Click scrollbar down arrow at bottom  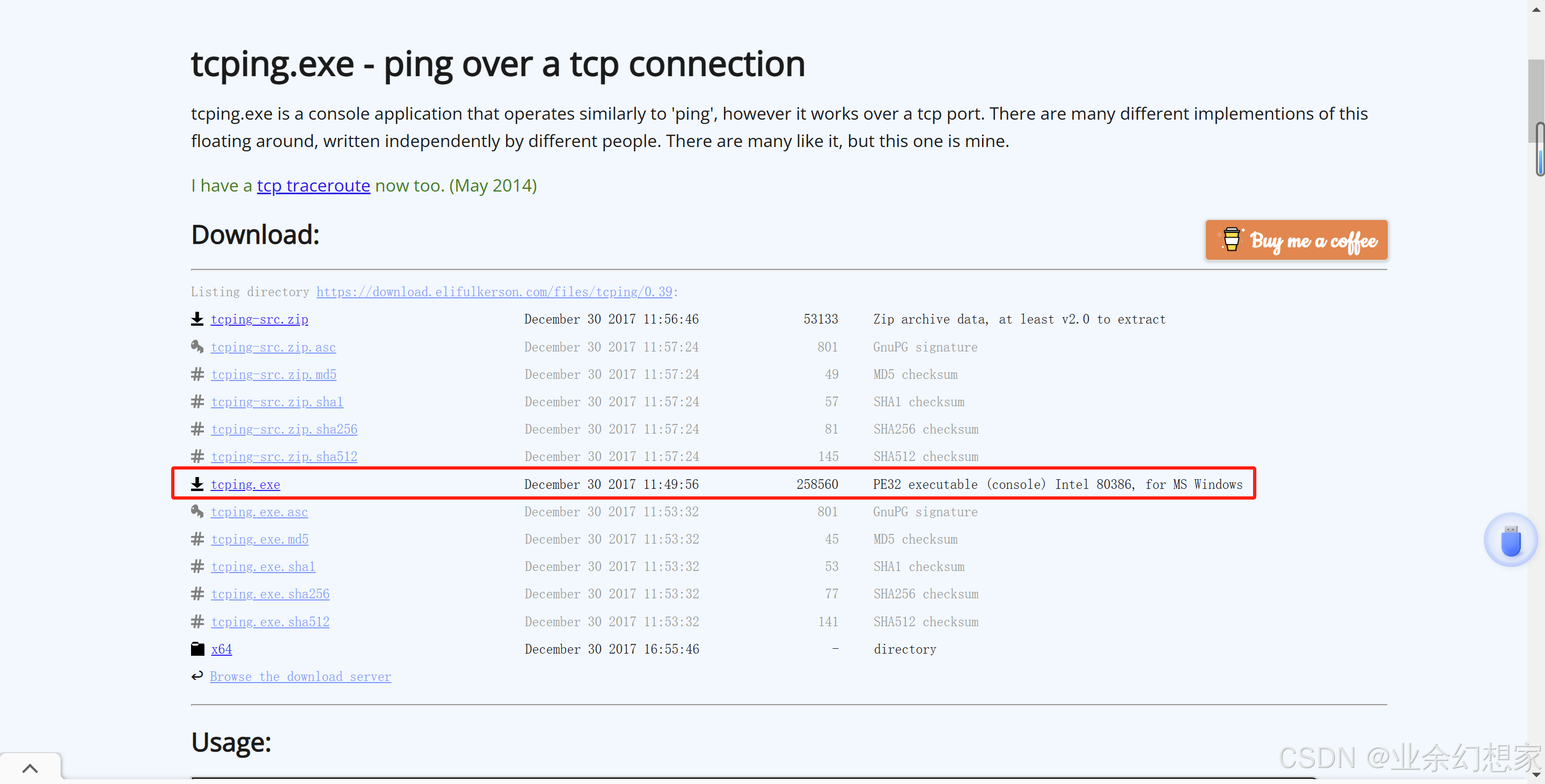tap(1536, 775)
